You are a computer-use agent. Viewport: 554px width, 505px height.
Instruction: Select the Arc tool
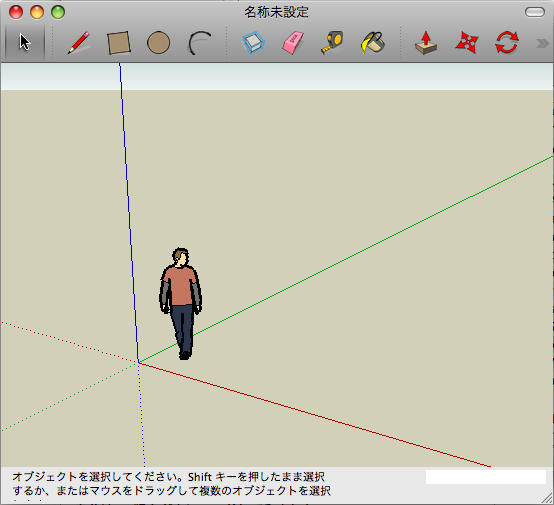click(199, 43)
